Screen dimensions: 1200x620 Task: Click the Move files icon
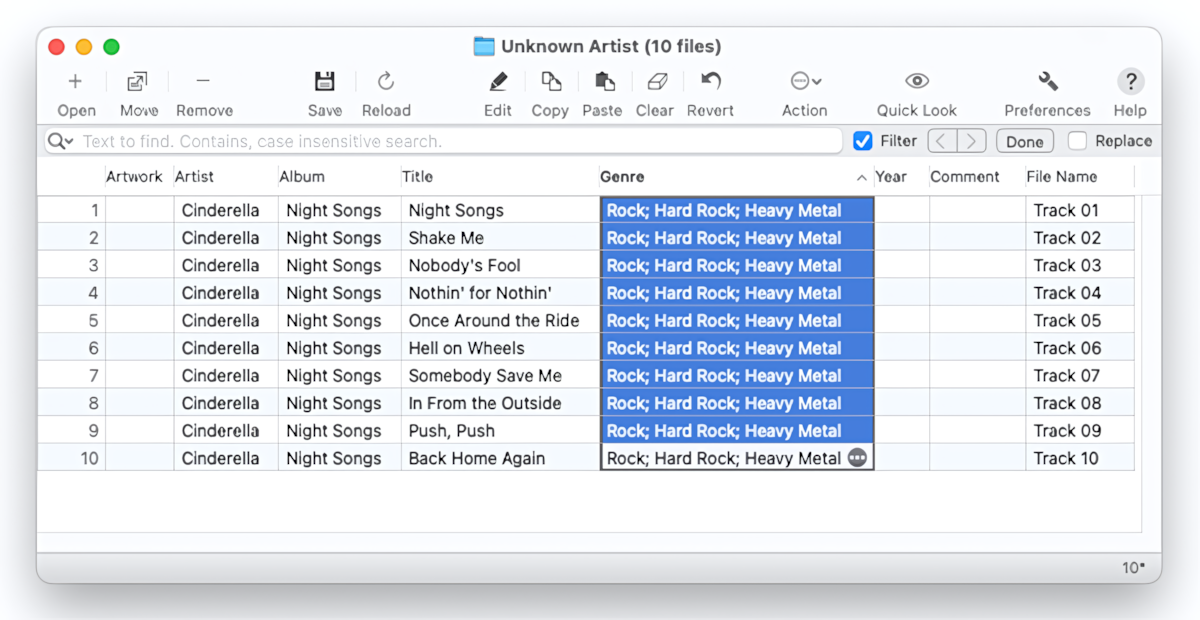point(138,82)
